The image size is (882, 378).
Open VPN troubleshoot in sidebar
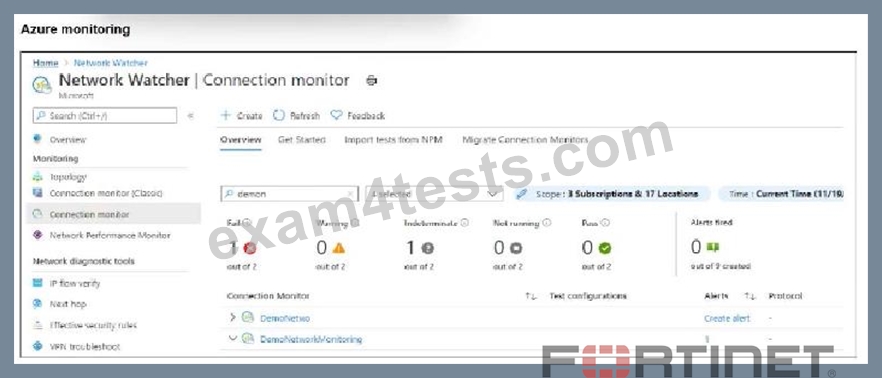pyautogui.click(x=85, y=346)
